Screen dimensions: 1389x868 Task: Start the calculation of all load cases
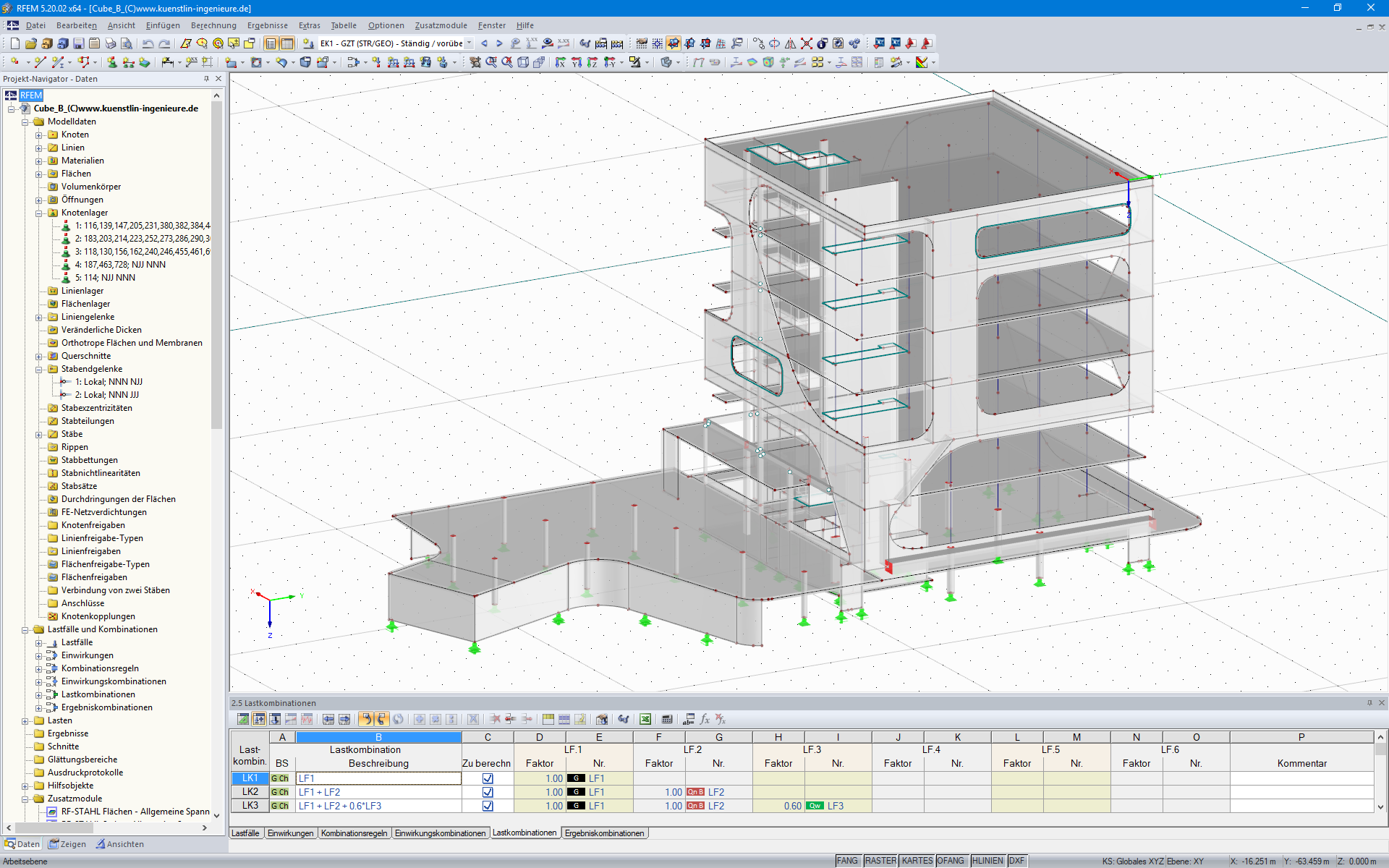[854, 43]
